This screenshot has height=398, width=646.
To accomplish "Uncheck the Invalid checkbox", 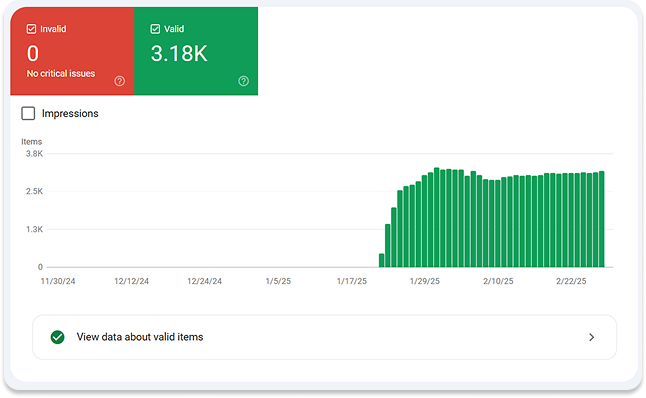I will [x=31, y=29].
